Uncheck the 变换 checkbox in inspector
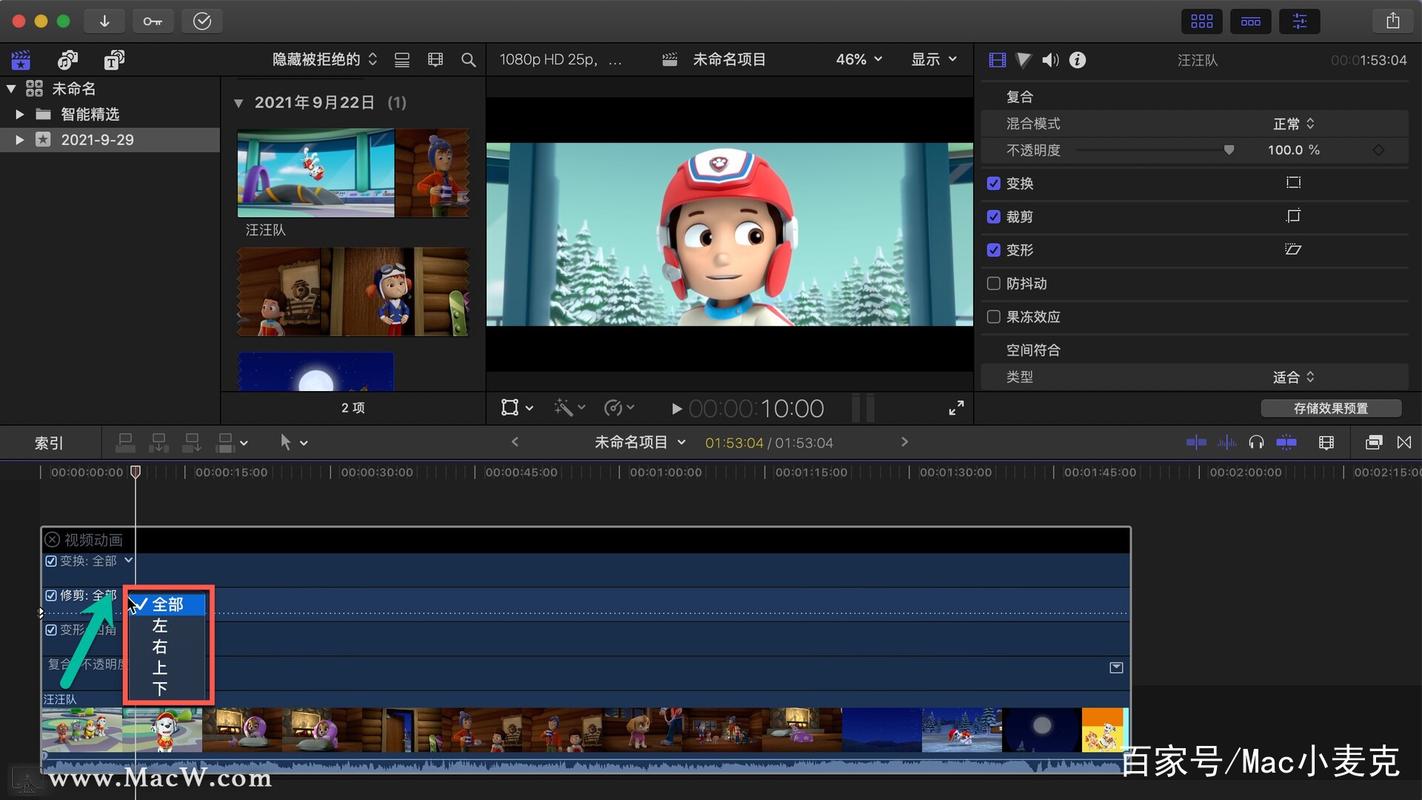The height and width of the screenshot is (800, 1422). coord(993,183)
